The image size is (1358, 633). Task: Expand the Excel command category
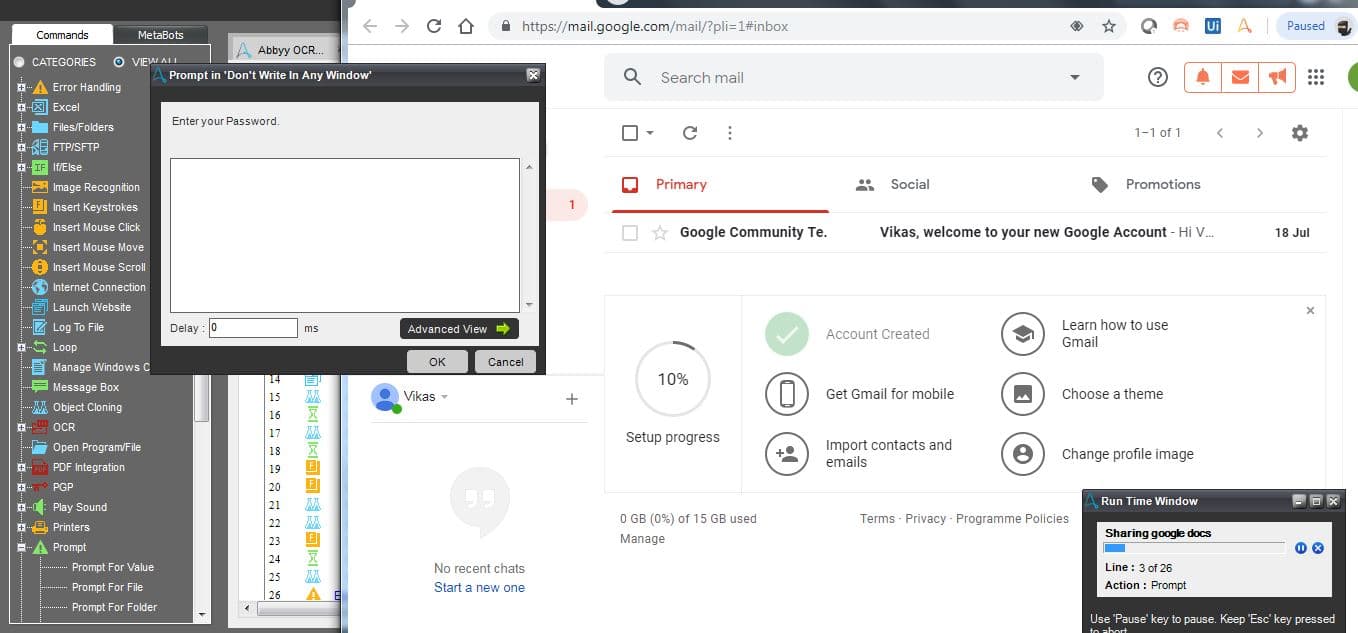click(21, 107)
